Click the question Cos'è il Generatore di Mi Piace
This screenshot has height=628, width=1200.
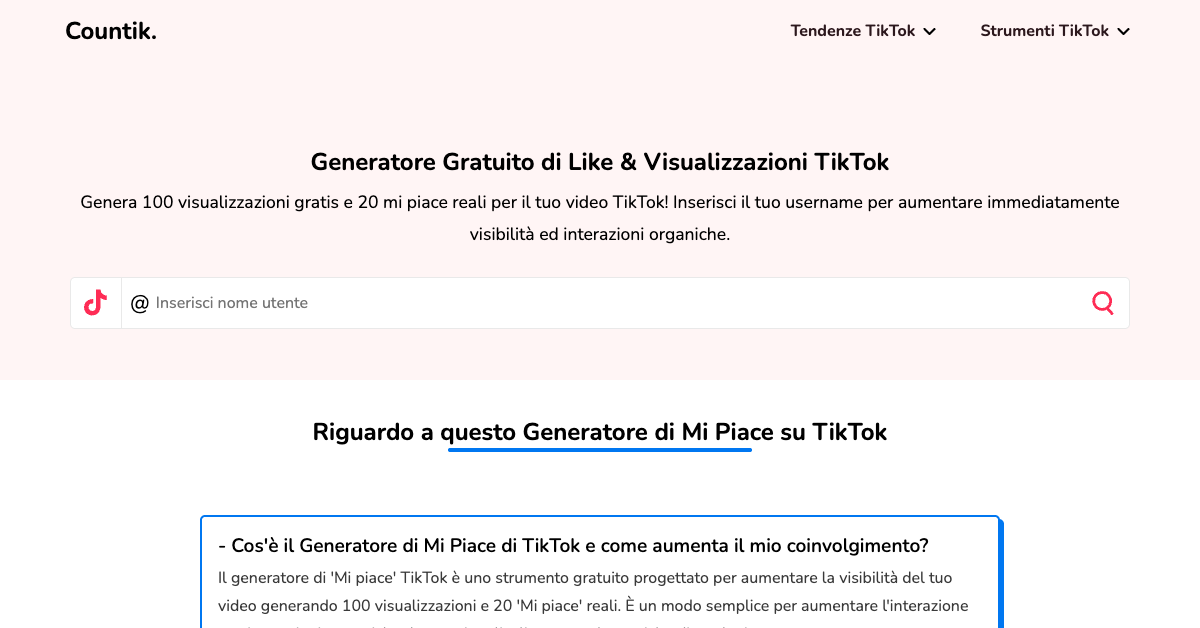(x=573, y=546)
